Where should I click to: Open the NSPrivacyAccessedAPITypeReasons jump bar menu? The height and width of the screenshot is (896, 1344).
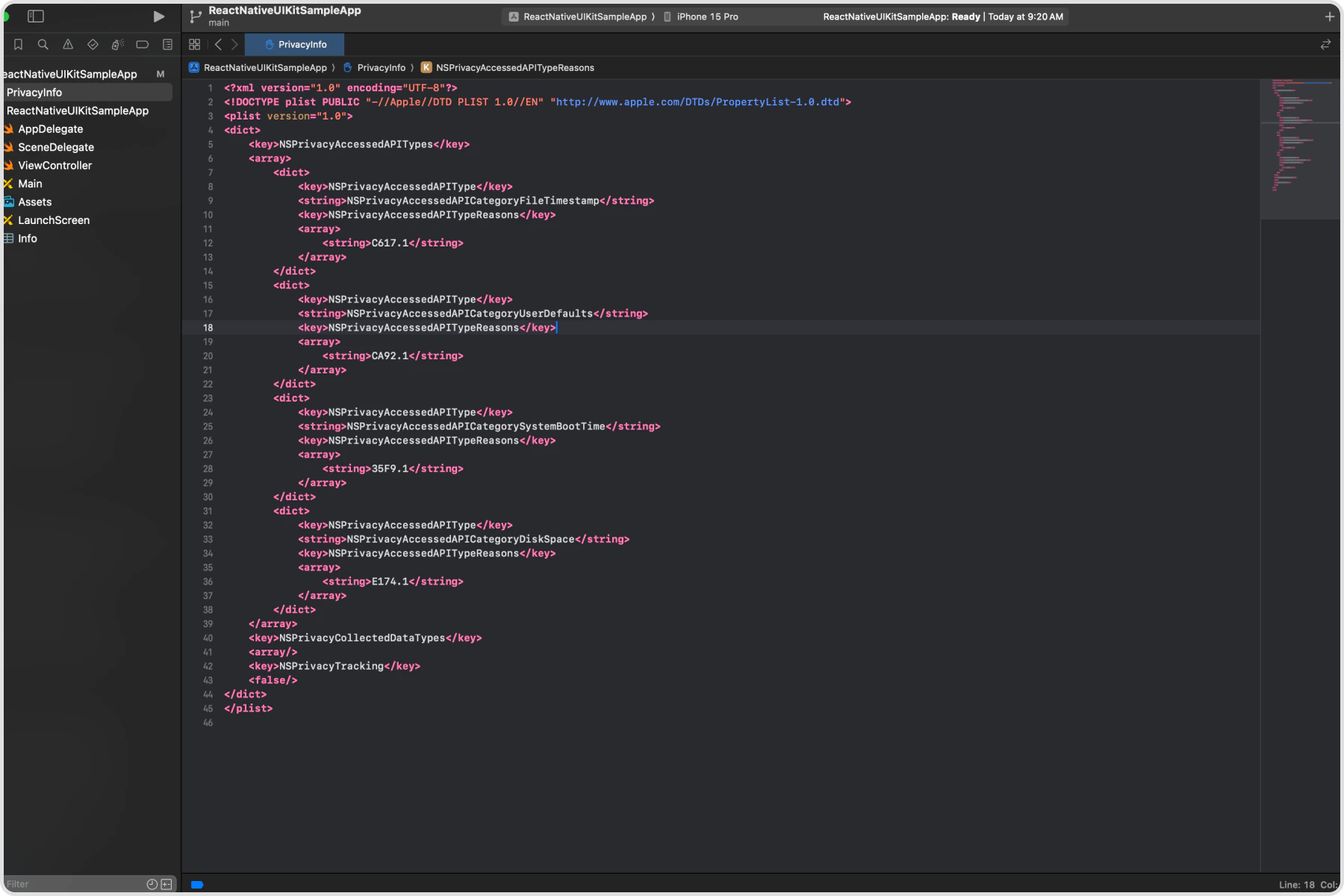[x=514, y=67]
